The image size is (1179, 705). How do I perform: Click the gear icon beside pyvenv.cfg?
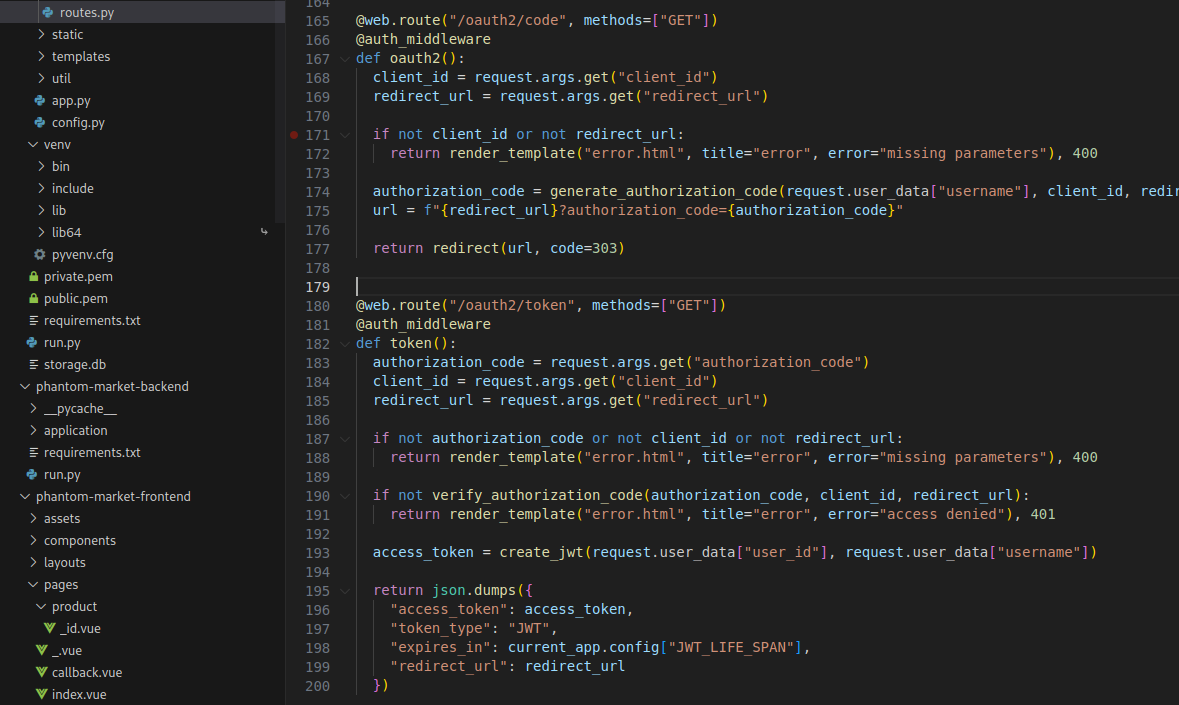tap(40, 255)
